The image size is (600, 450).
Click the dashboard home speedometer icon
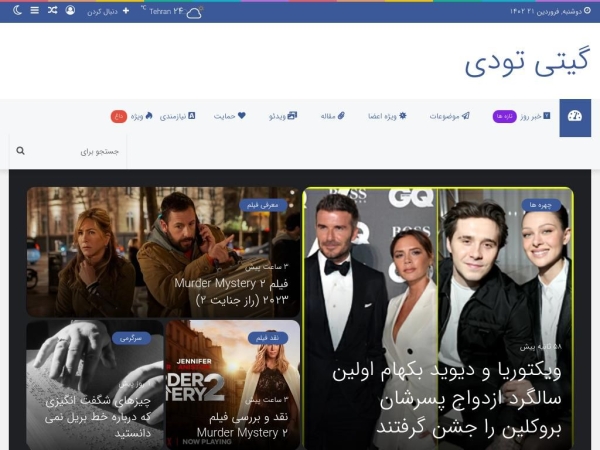(x=575, y=118)
